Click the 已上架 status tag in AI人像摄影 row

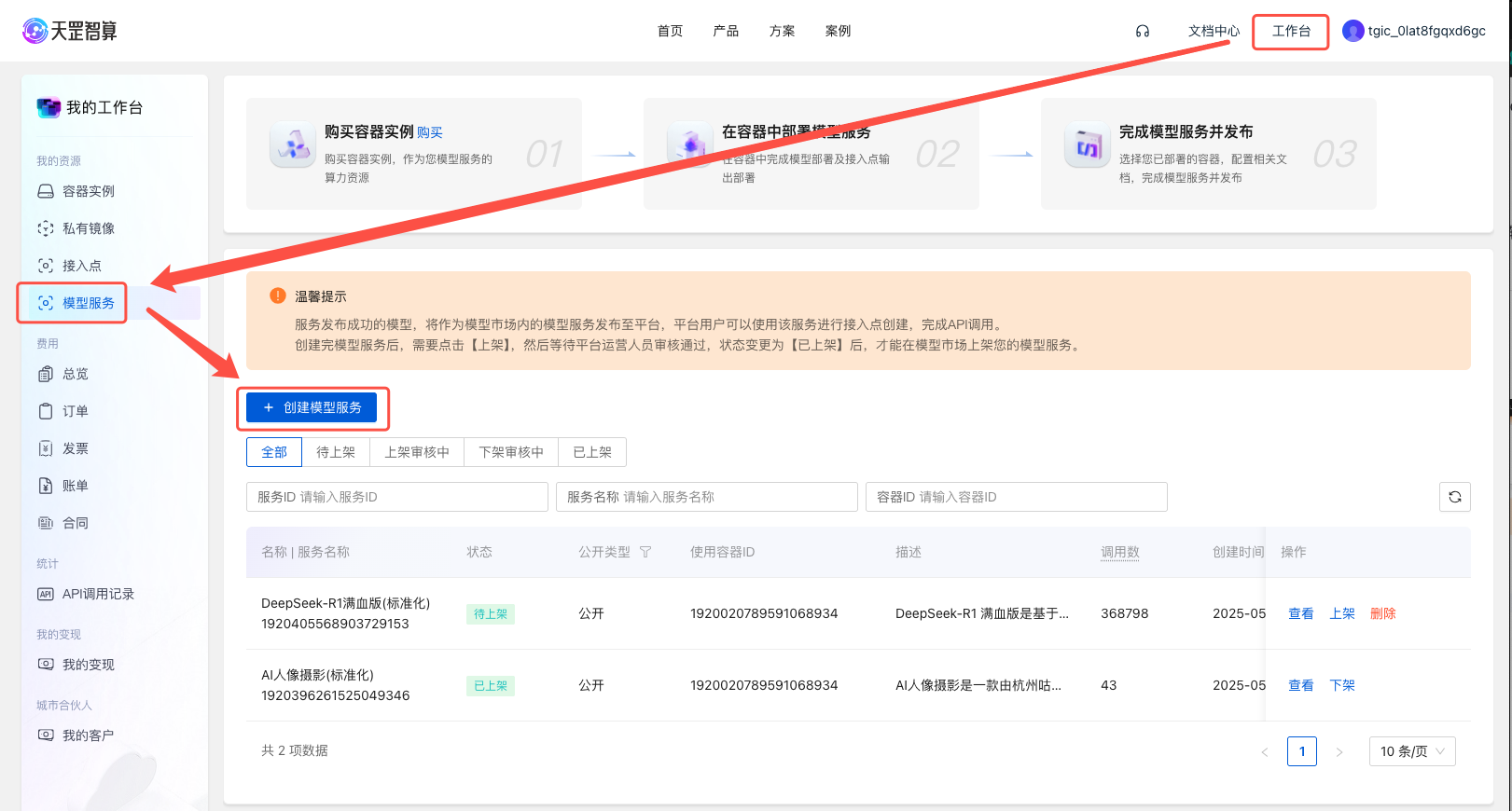(491, 686)
